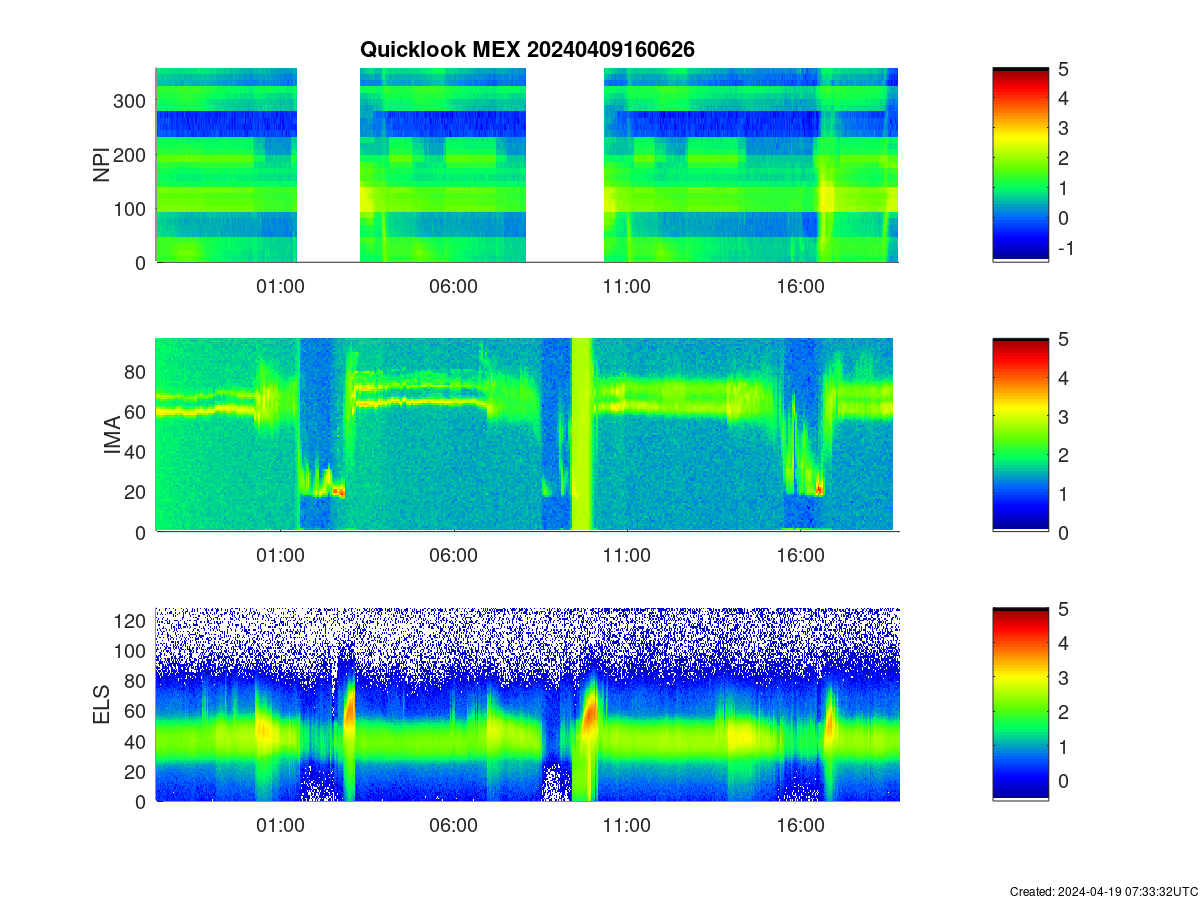1200x900 pixels.
Task: Click the "3" label on the NPI colorbar
Action: (1063, 128)
